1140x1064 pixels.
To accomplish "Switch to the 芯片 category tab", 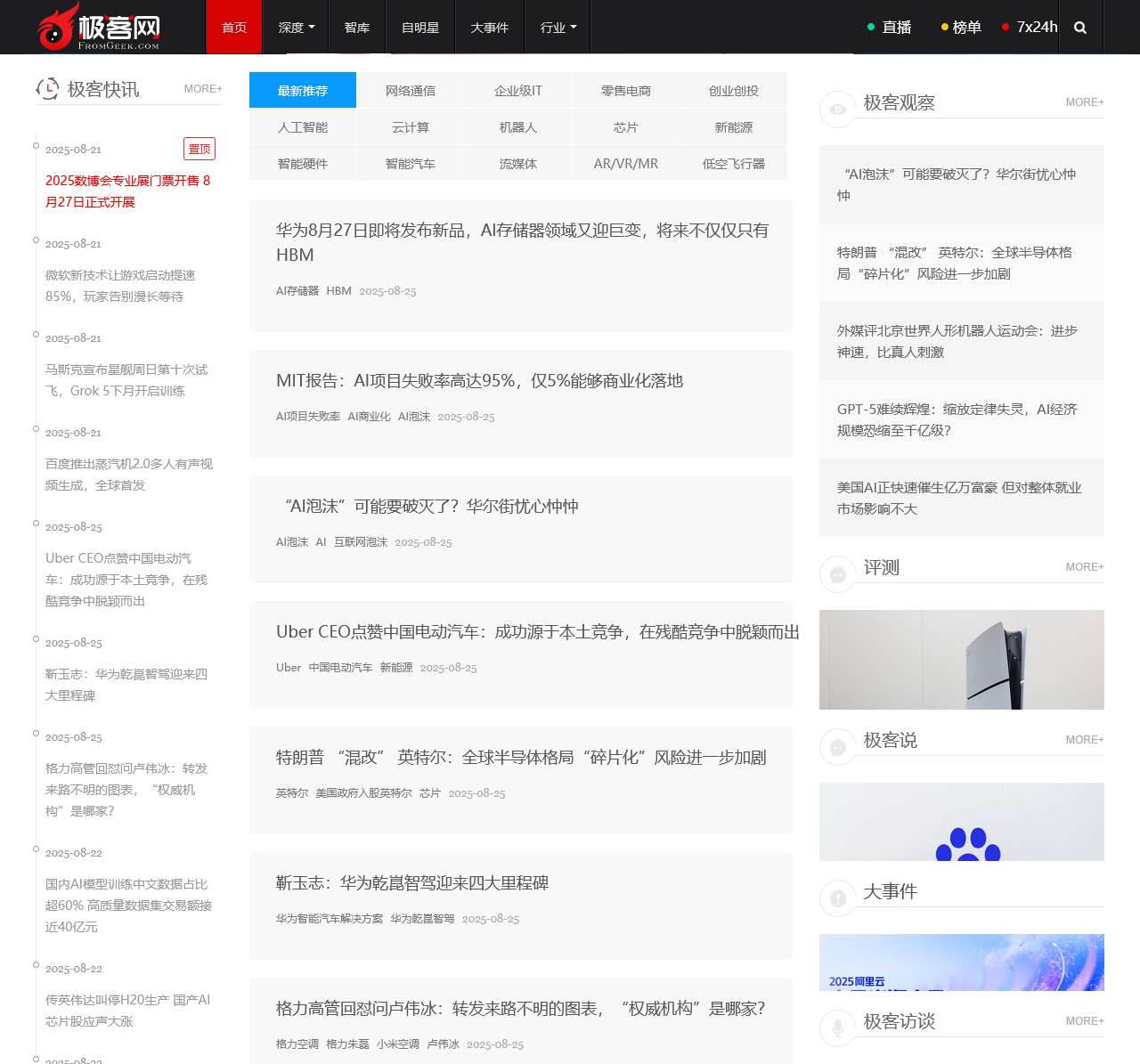I will point(626,127).
